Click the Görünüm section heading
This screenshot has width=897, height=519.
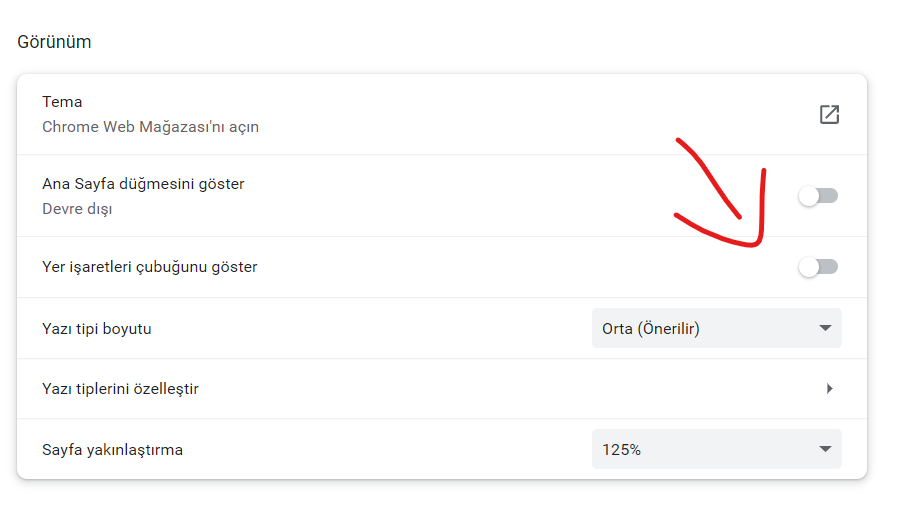pos(54,42)
